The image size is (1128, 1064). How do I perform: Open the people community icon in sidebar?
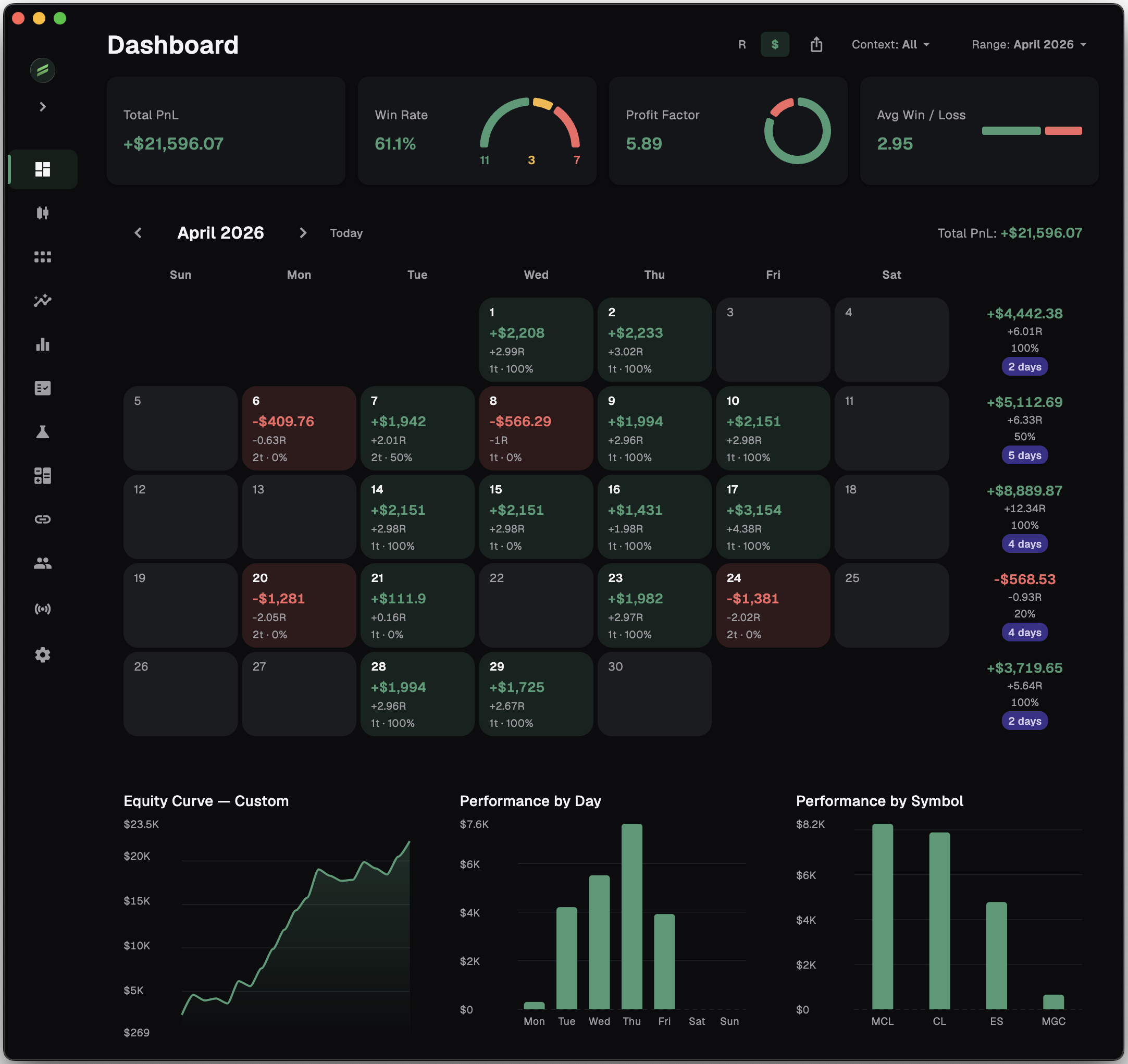(x=43, y=563)
